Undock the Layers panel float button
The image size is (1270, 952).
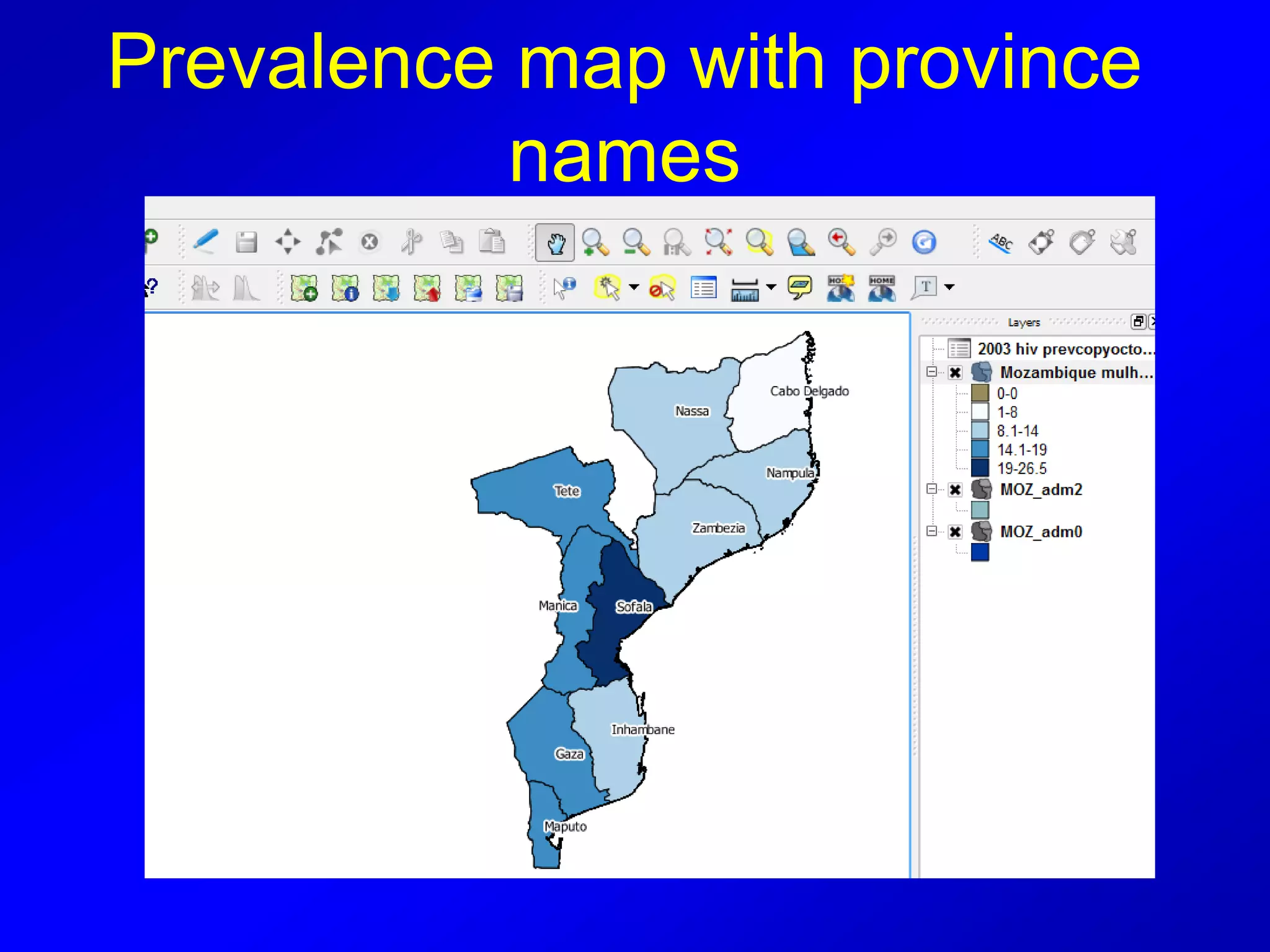click(1138, 321)
